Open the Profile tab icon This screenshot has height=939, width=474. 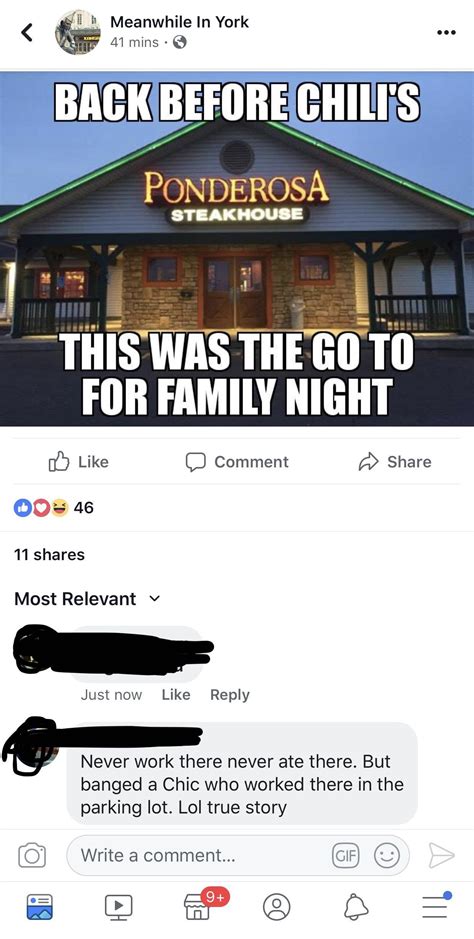tap(277, 907)
